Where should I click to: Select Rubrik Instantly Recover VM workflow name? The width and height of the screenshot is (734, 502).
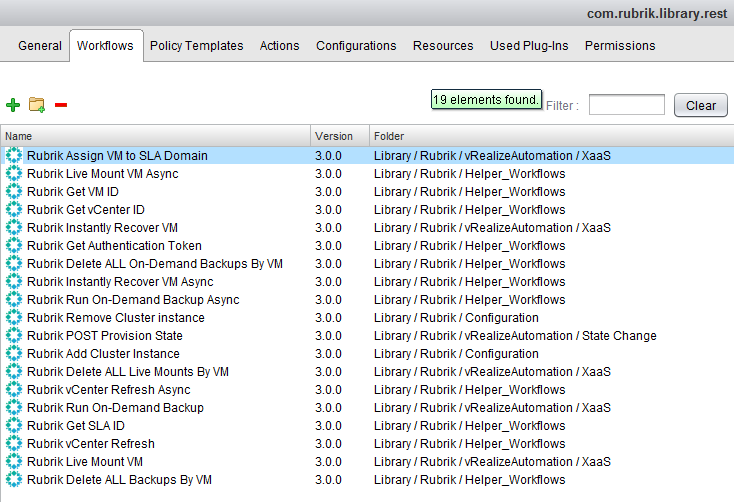[103, 228]
